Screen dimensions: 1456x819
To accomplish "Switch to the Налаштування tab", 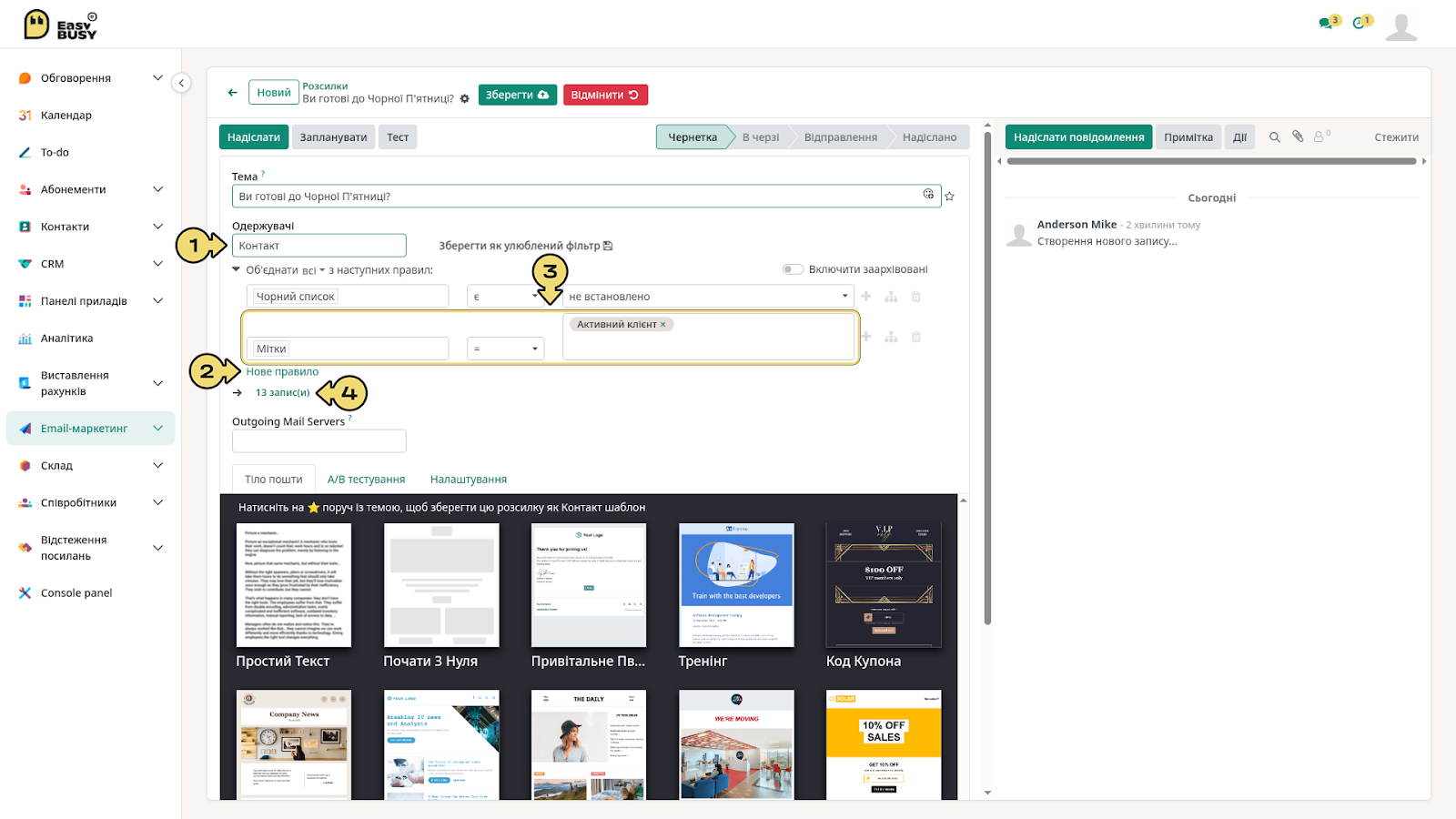I will (x=469, y=480).
